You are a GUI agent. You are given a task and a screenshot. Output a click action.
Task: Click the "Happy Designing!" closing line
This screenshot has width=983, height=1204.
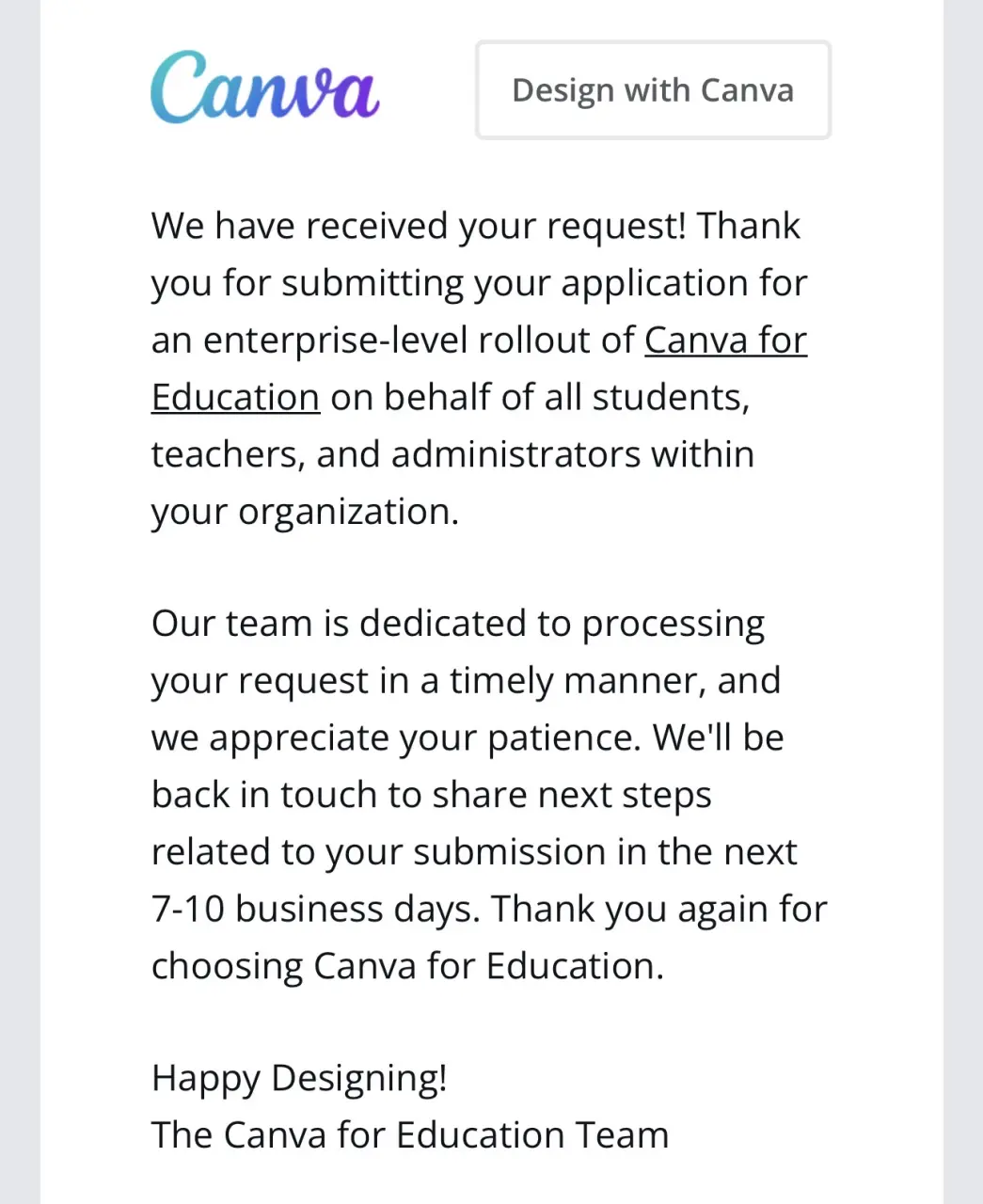coord(299,1078)
